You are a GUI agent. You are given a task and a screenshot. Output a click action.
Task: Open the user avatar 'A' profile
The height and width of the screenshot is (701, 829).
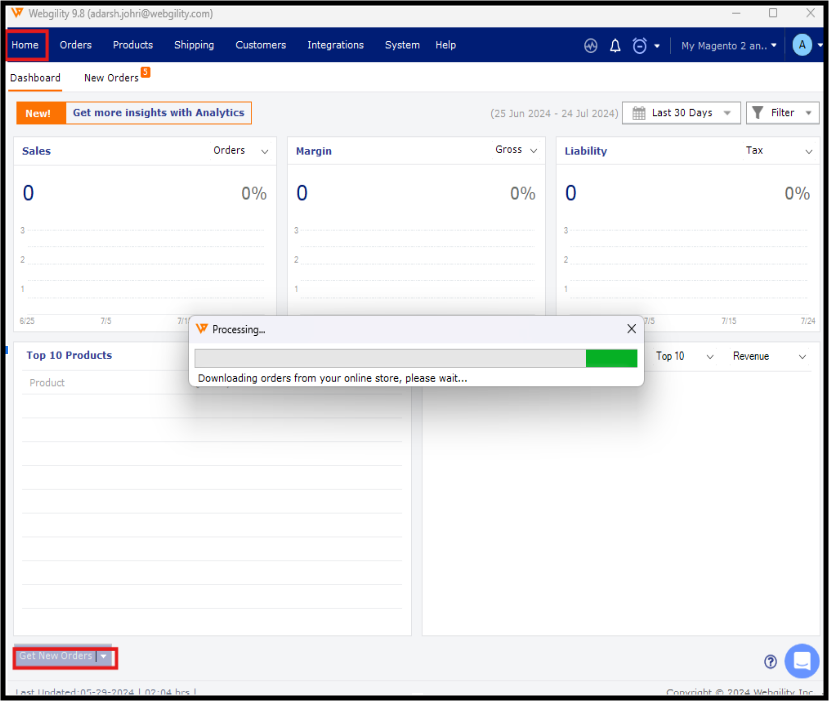(802, 45)
